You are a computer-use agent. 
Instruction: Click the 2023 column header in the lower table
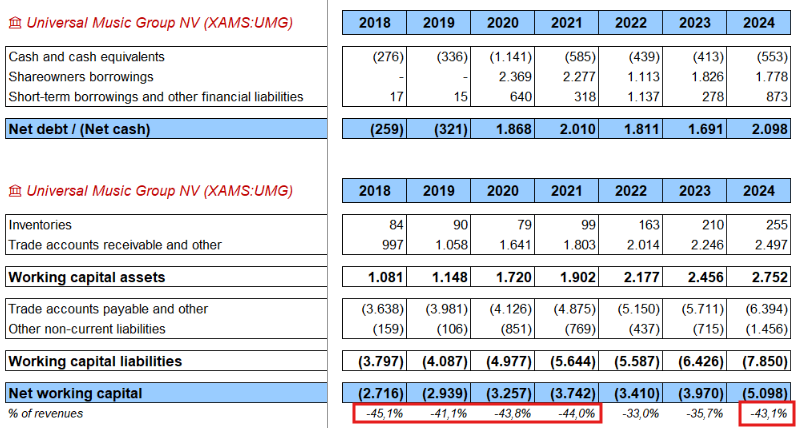(x=694, y=191)
